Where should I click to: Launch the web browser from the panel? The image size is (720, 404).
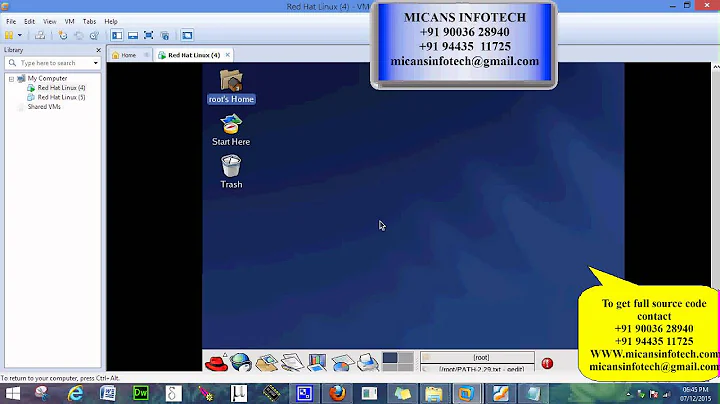tap(241, 363)
